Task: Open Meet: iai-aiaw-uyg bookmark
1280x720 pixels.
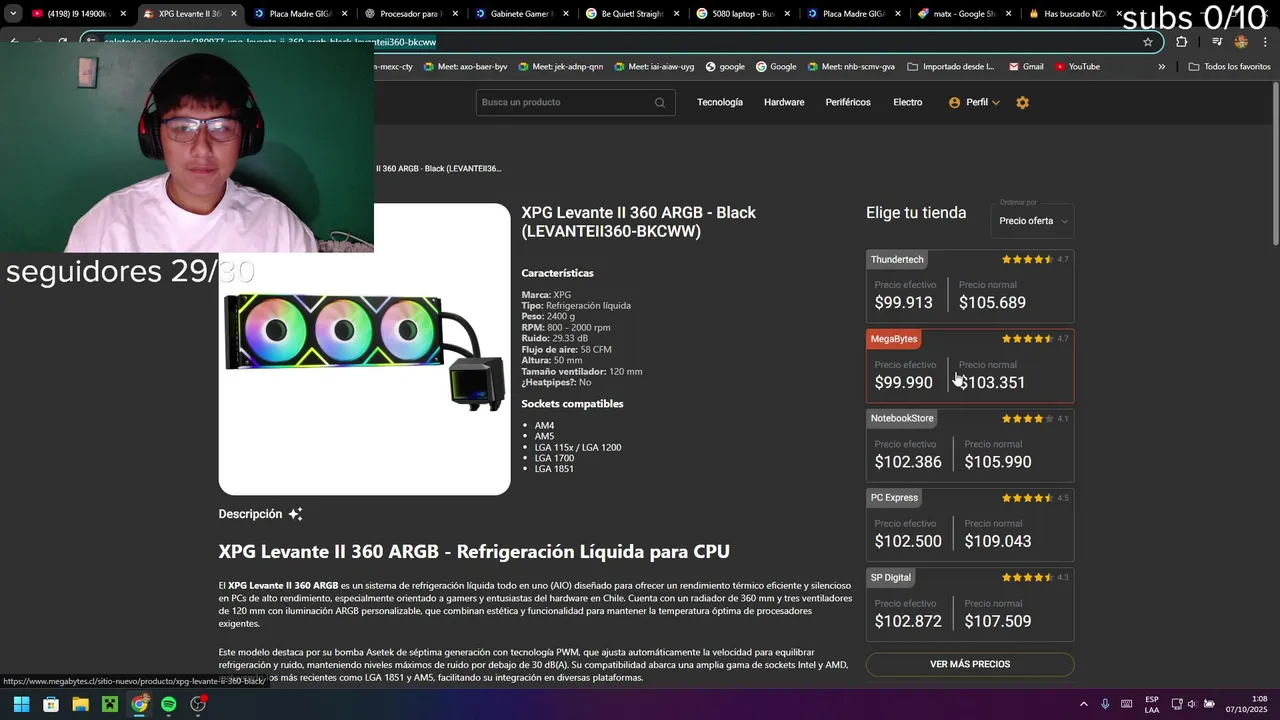Action: pos(653,67)
